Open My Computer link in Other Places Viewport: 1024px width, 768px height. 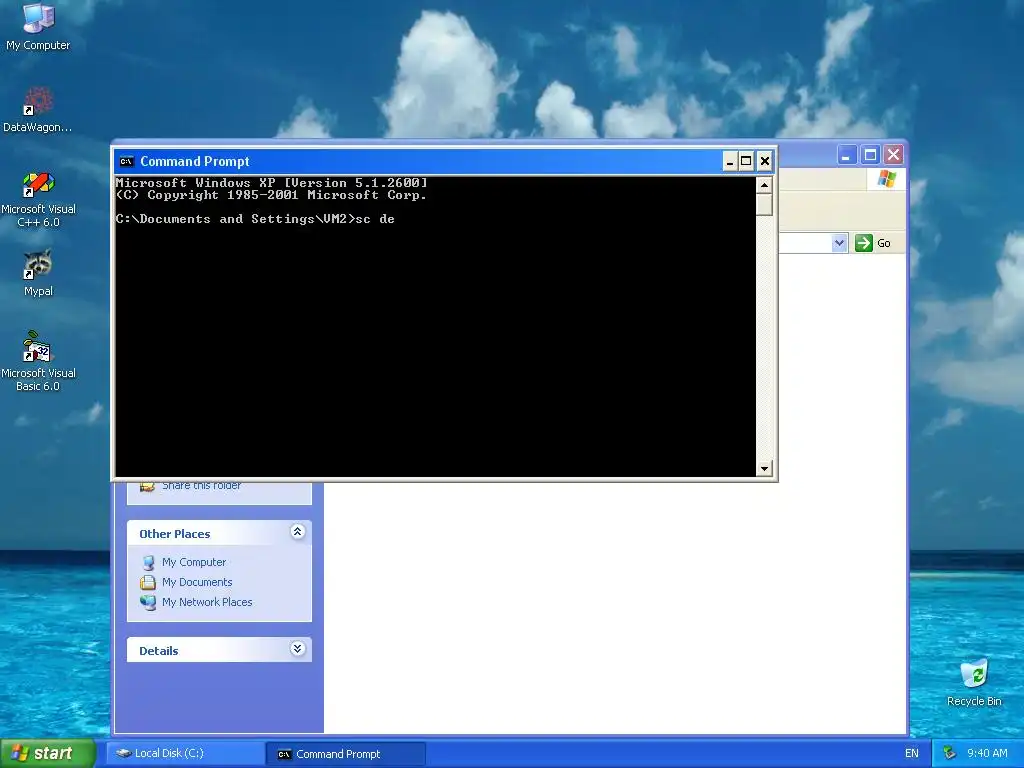coord(194,562)
